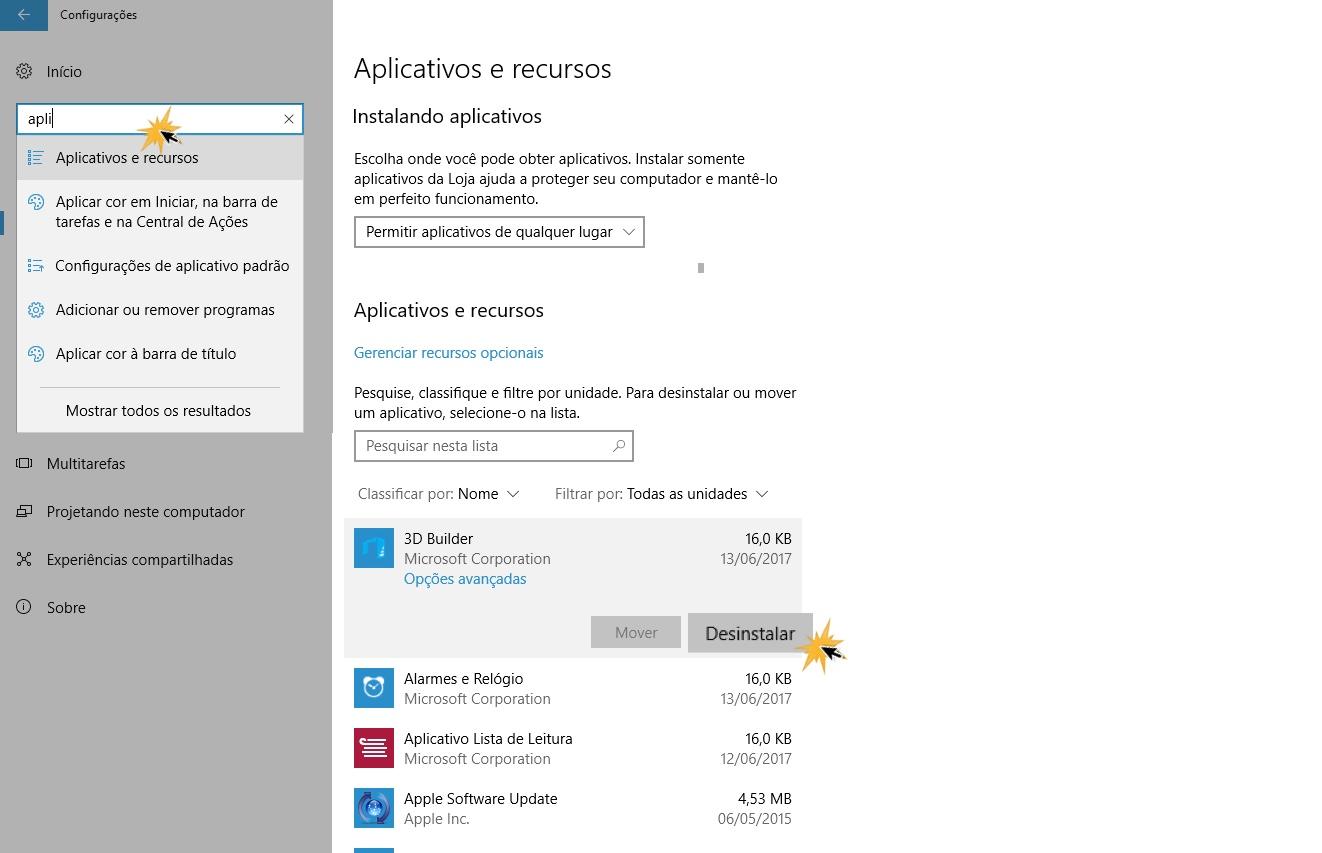
Task: Click the Apple Inc. publisher text
Action: [x=437, y=819]
